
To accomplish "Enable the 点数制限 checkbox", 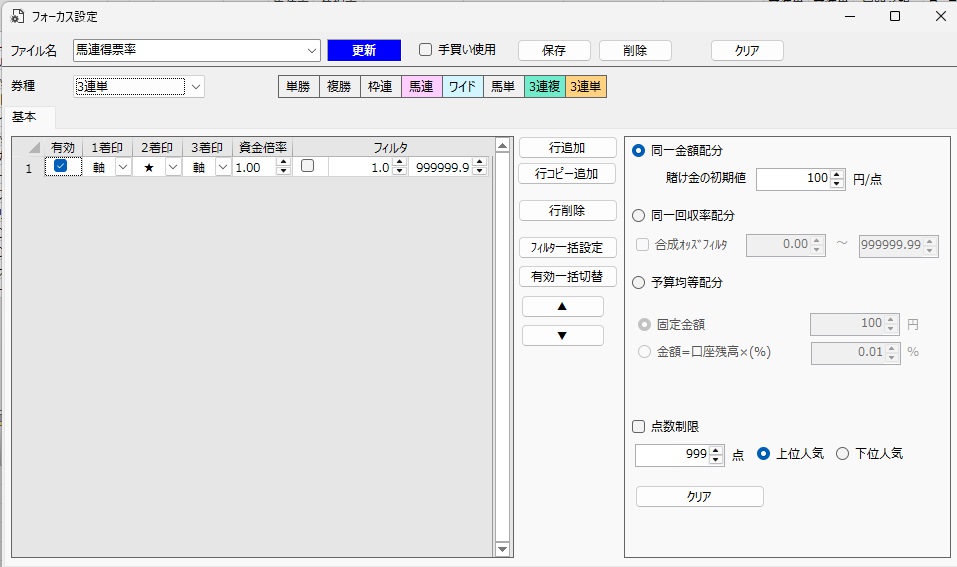I will click(639, 426).
